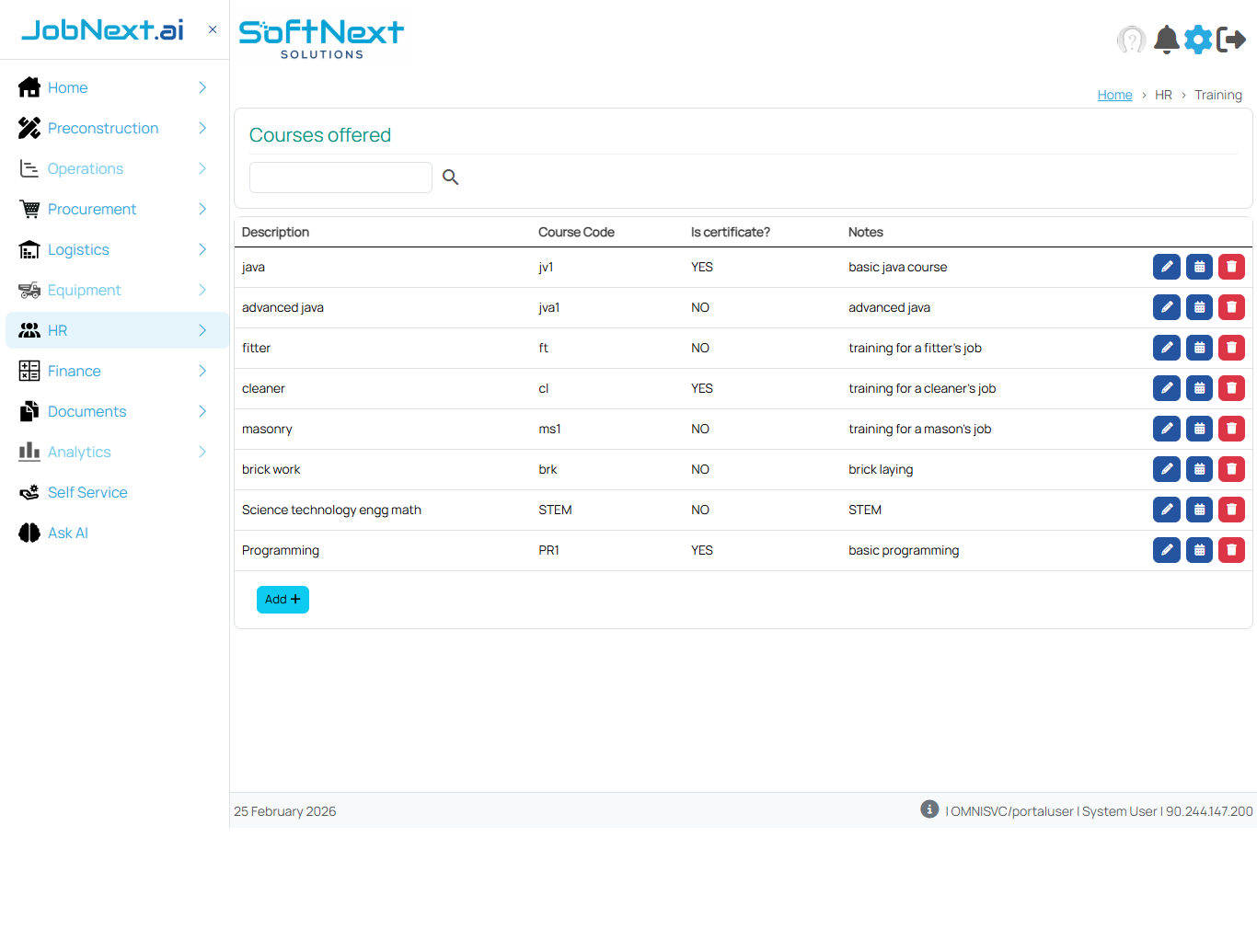Edit the brick work course row
This screenshot has width=1257, height=952.
pyautogui.click(x=1166, y=469)
